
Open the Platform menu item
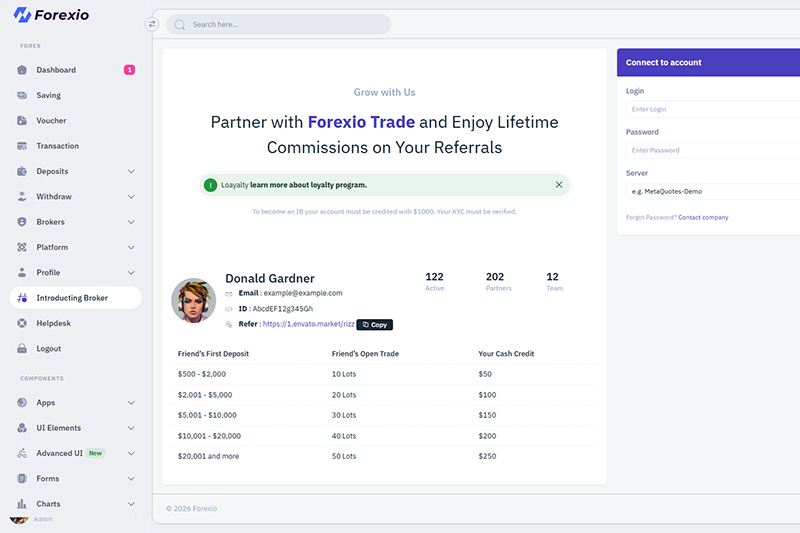click(x=52, y=247)
